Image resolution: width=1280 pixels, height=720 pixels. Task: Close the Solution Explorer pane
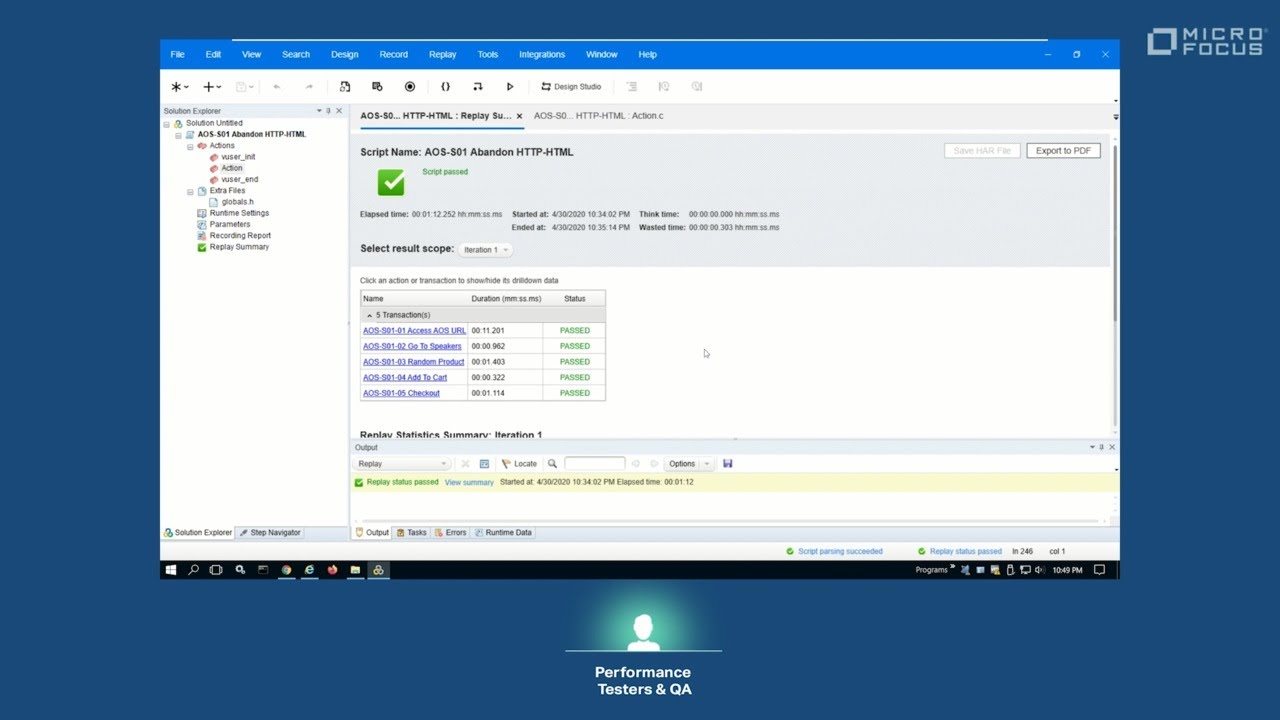[339, 111]
